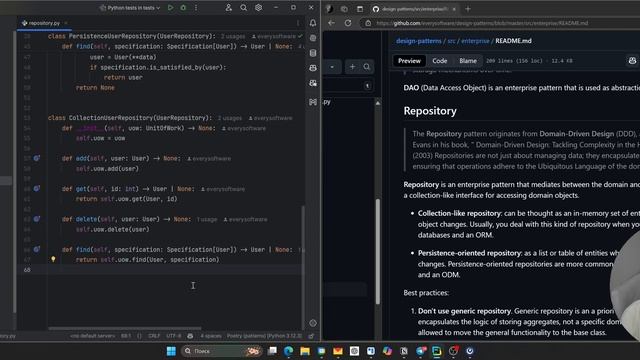Change CRLF line separator in status bar
Screen dimensions: 640x360
point(154,336)
